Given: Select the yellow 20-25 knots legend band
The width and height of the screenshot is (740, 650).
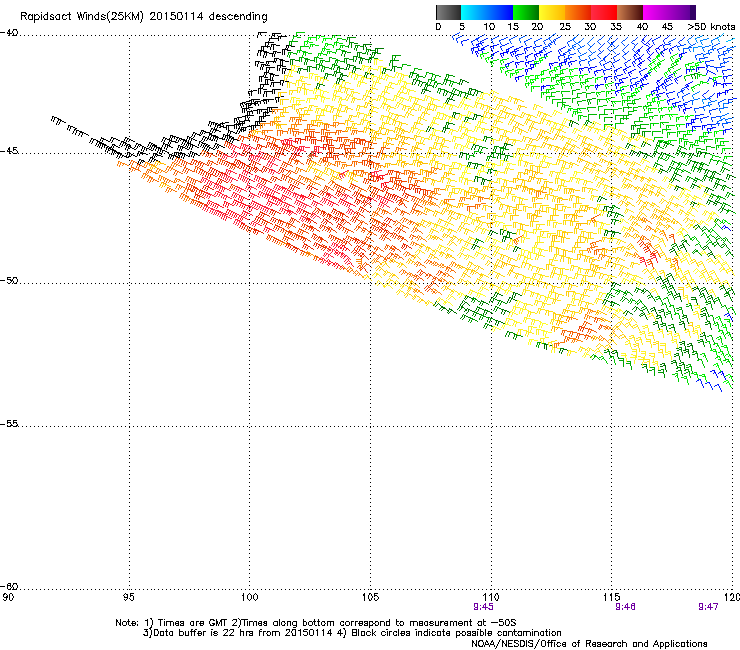Looking at the screenshot, I should click(552, 12).
